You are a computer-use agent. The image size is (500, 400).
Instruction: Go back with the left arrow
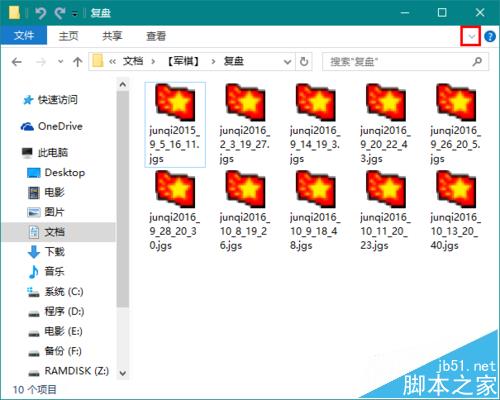(16, 62)
